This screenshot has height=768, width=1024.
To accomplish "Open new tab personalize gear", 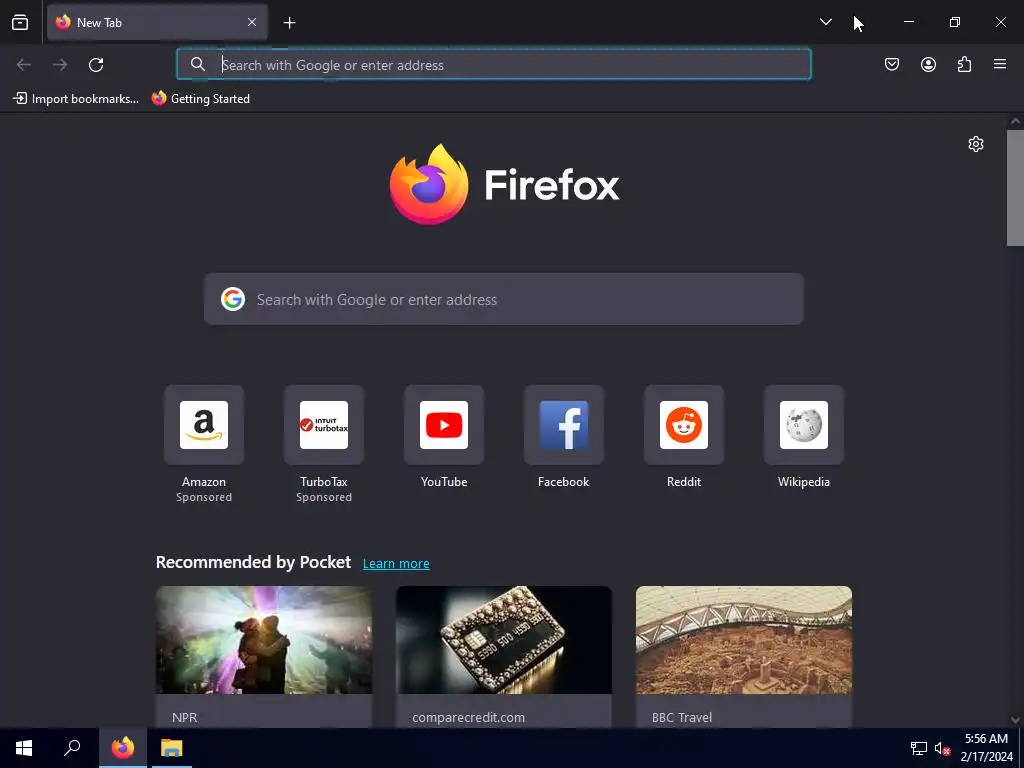I will click(x=976, y=144).
